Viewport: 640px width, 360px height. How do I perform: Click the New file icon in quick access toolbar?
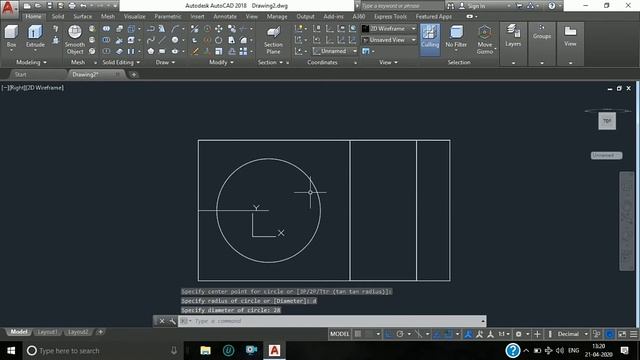(27, 6)
